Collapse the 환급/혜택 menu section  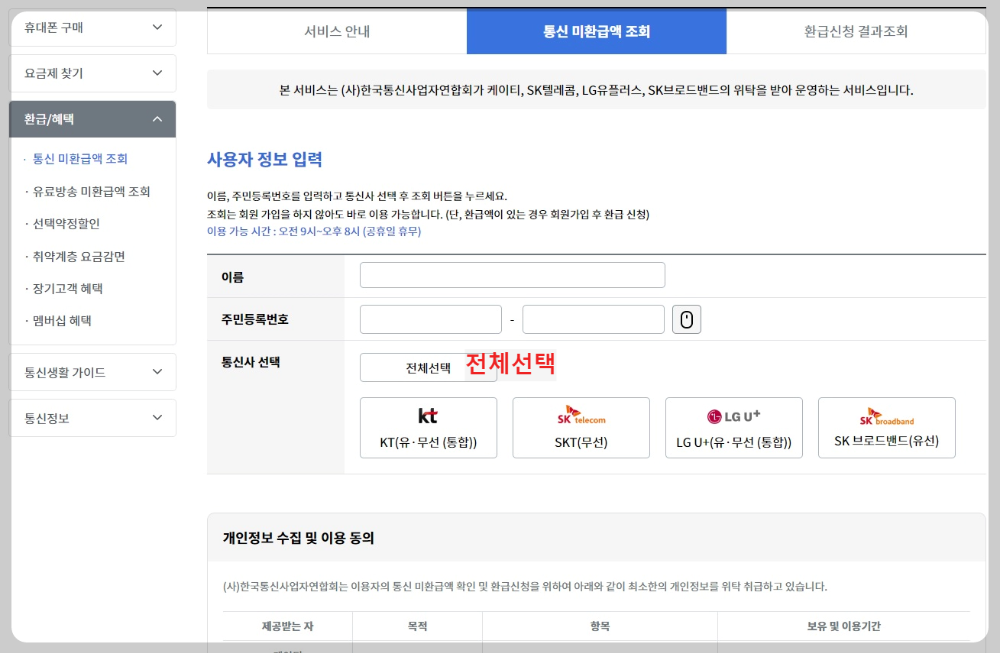pyautogui.click(x=92, y=118)
